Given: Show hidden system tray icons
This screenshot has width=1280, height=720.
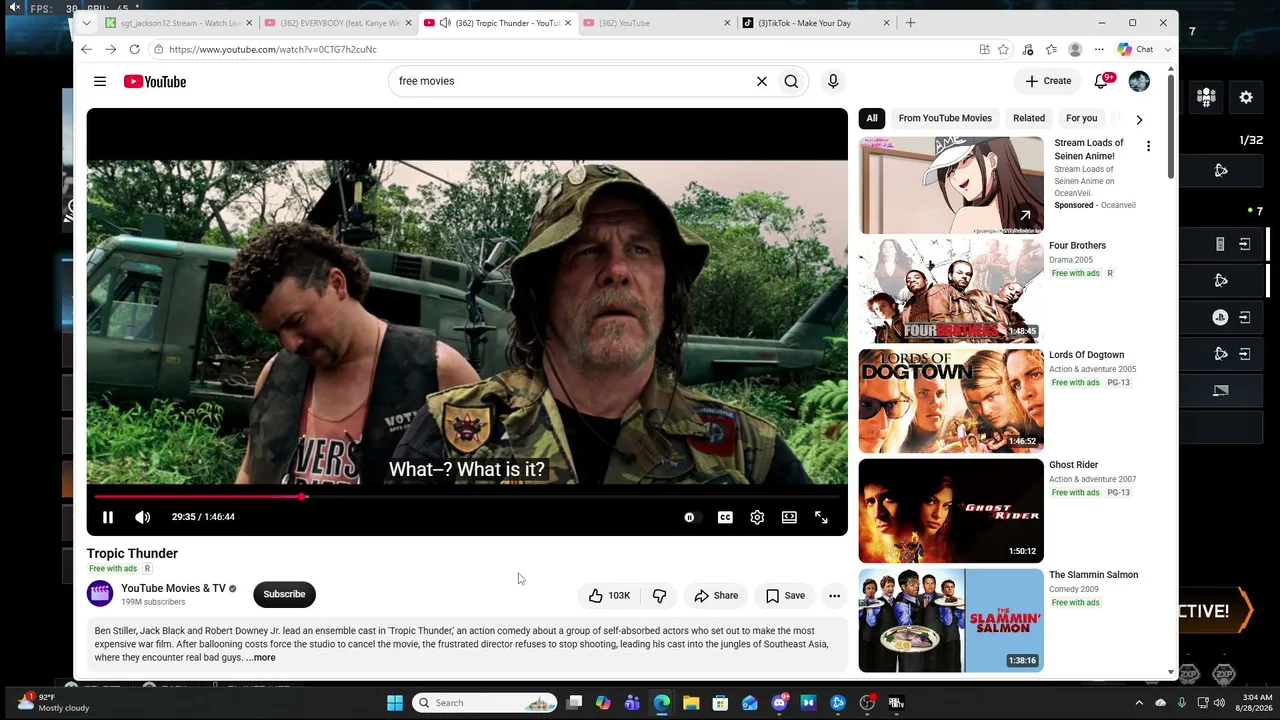Looking at the screenshot, I should (1138, 703).
